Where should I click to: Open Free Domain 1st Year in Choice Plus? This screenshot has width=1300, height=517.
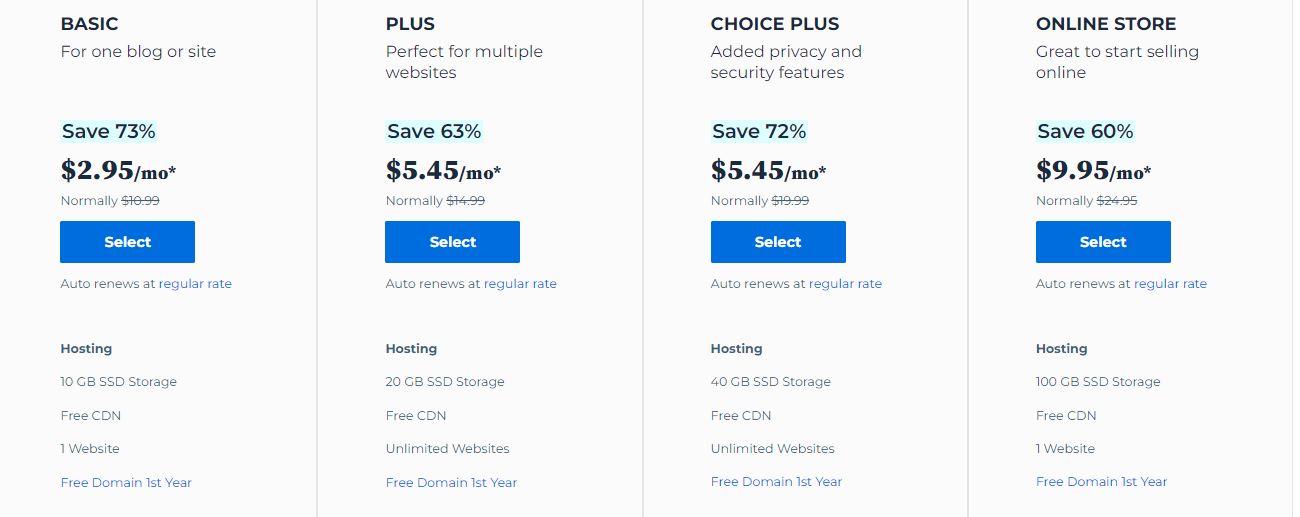tap(776, 482)
